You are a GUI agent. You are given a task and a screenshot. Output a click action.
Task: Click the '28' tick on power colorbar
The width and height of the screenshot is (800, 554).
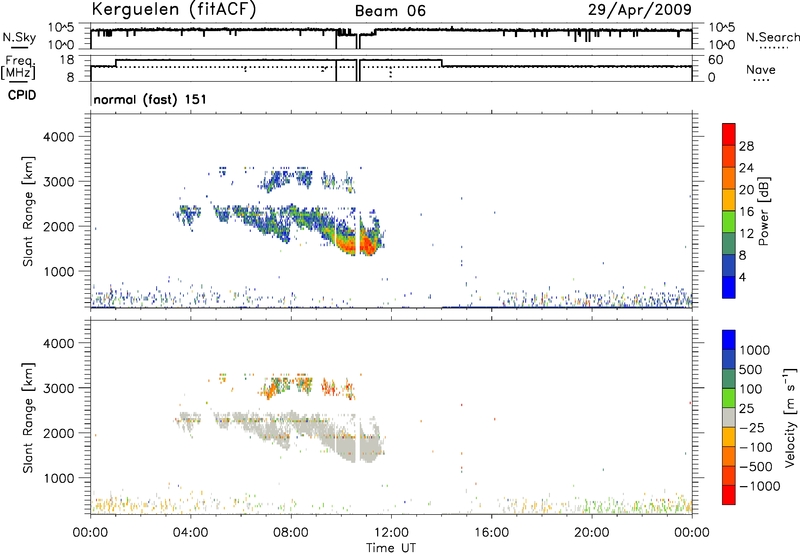746,146
